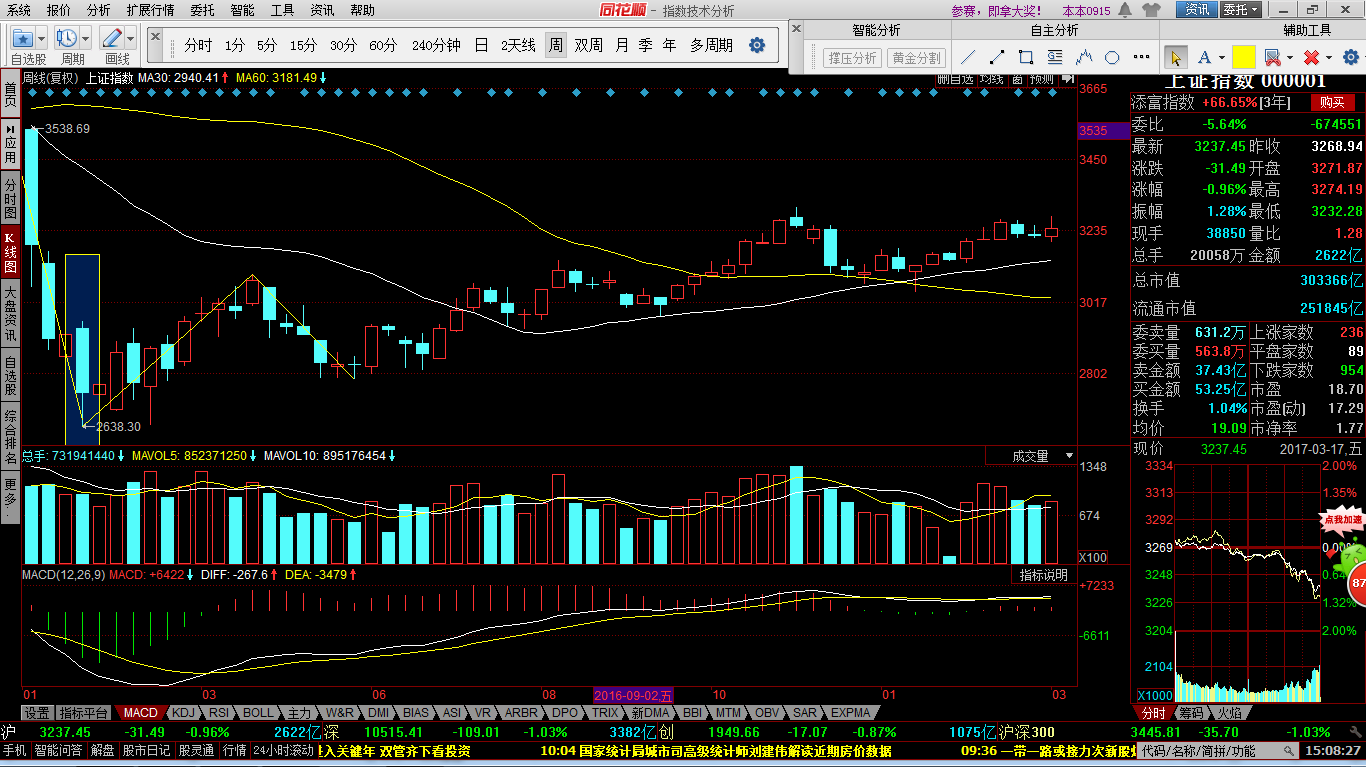This screenshot has width=1366, height=767.
Task: Switch chart period to 1分
Action: [x=234, y=45]
